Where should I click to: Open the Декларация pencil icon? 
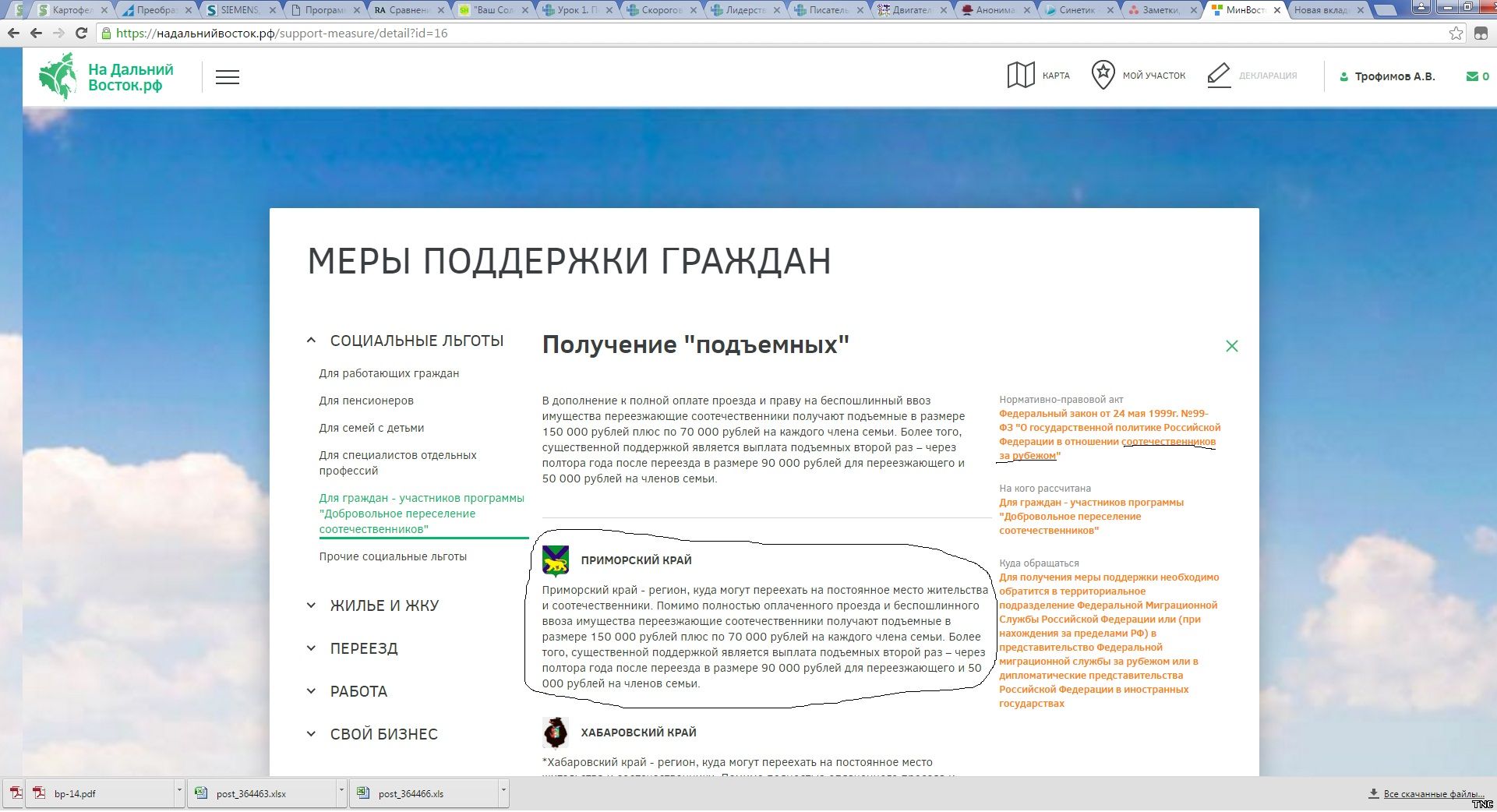click(x=1219, y=76)
